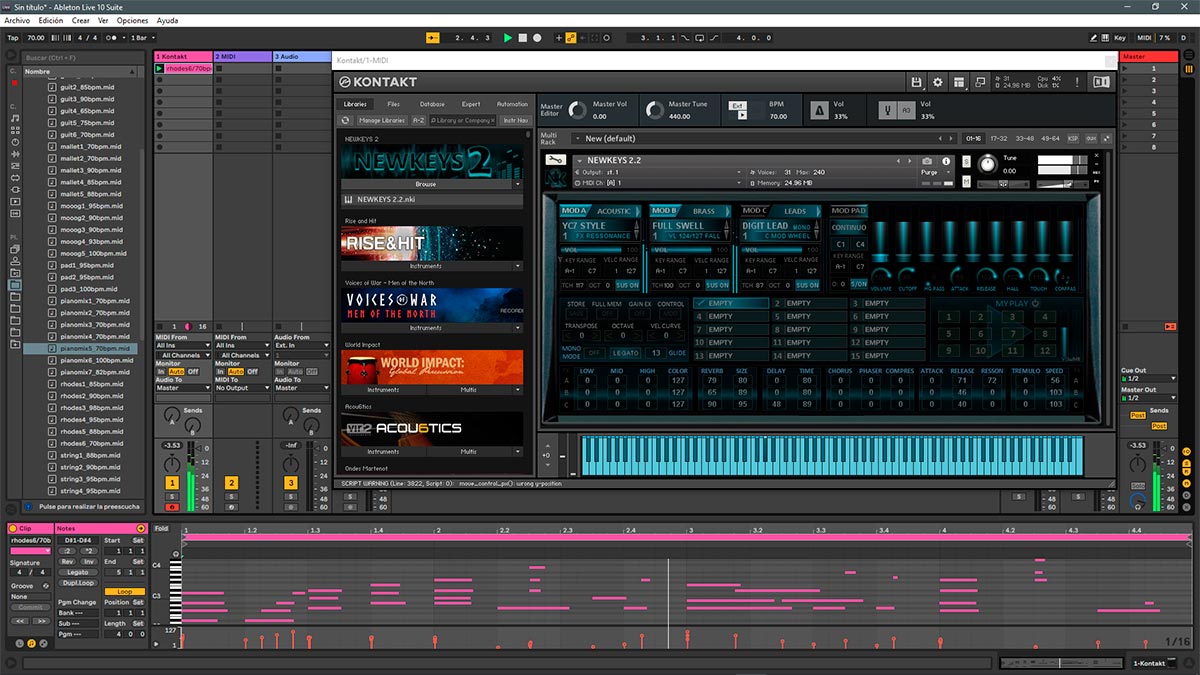Open track 3 Audio From Ext. In dropdown
Image resolution: width=1200 pixels, height=675 pixels.
pyautogui.click(x=301, y=345)
